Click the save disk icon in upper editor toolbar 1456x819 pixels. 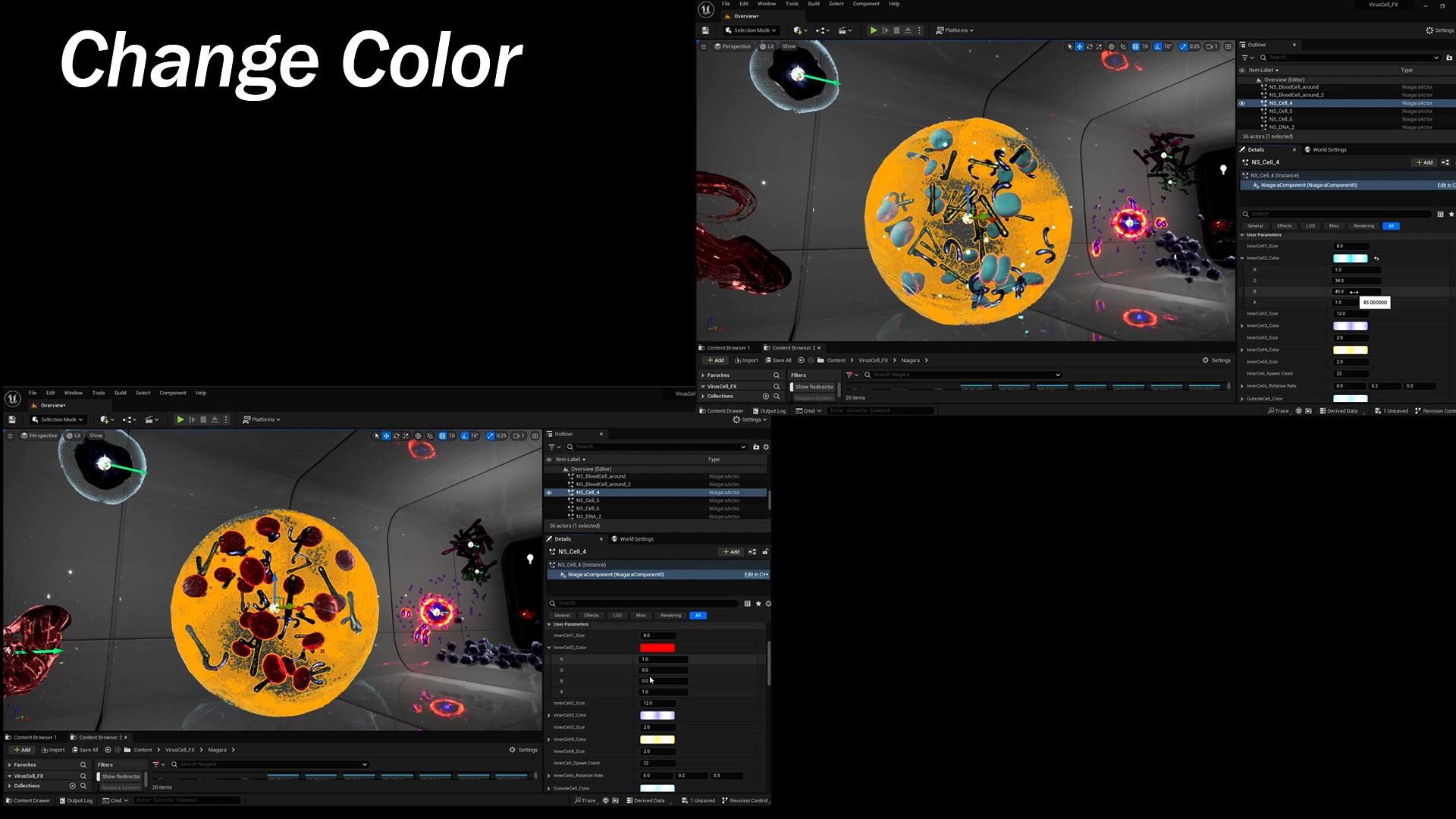pos(705,30)
